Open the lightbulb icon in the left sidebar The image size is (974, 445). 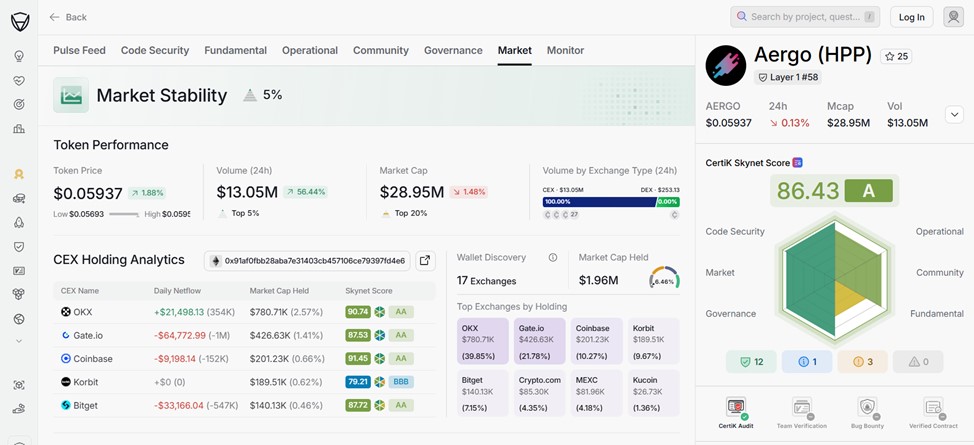point(19,57)
